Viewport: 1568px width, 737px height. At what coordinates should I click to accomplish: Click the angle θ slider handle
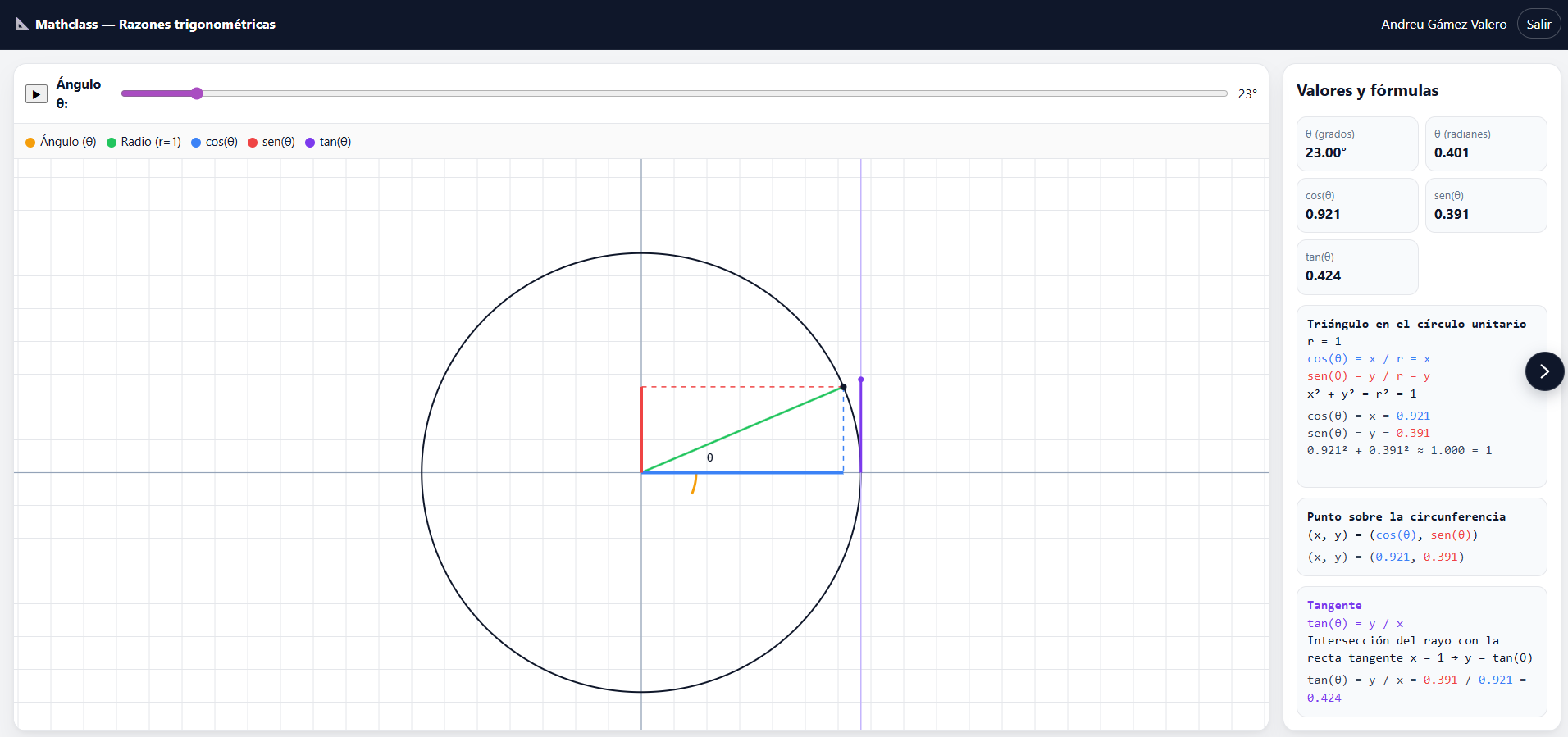tap(197, 93)
